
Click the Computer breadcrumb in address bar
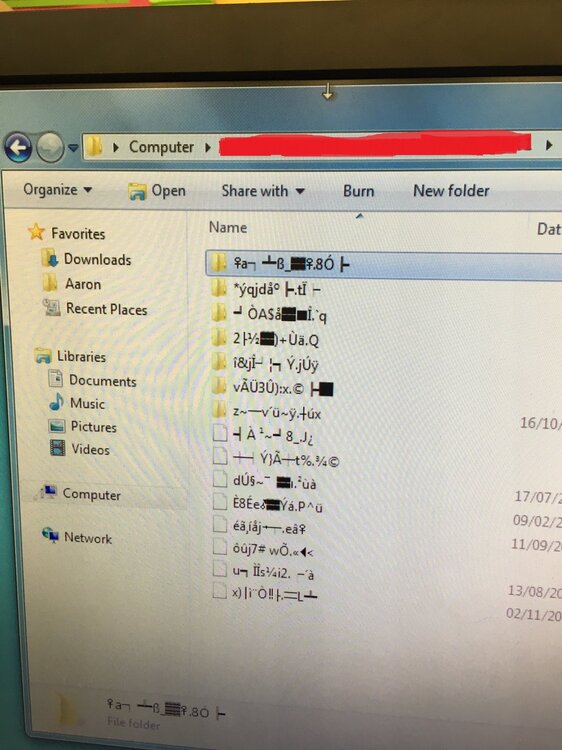pos(161,147)
